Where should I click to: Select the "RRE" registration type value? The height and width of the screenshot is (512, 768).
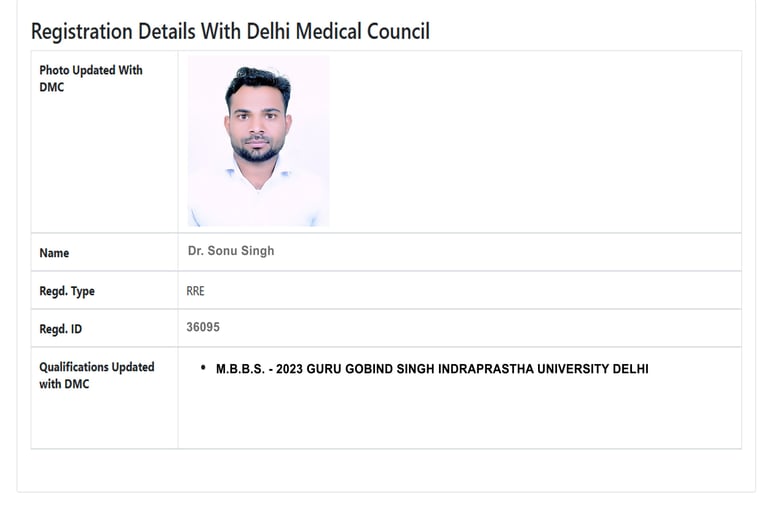tap(195, 291)
